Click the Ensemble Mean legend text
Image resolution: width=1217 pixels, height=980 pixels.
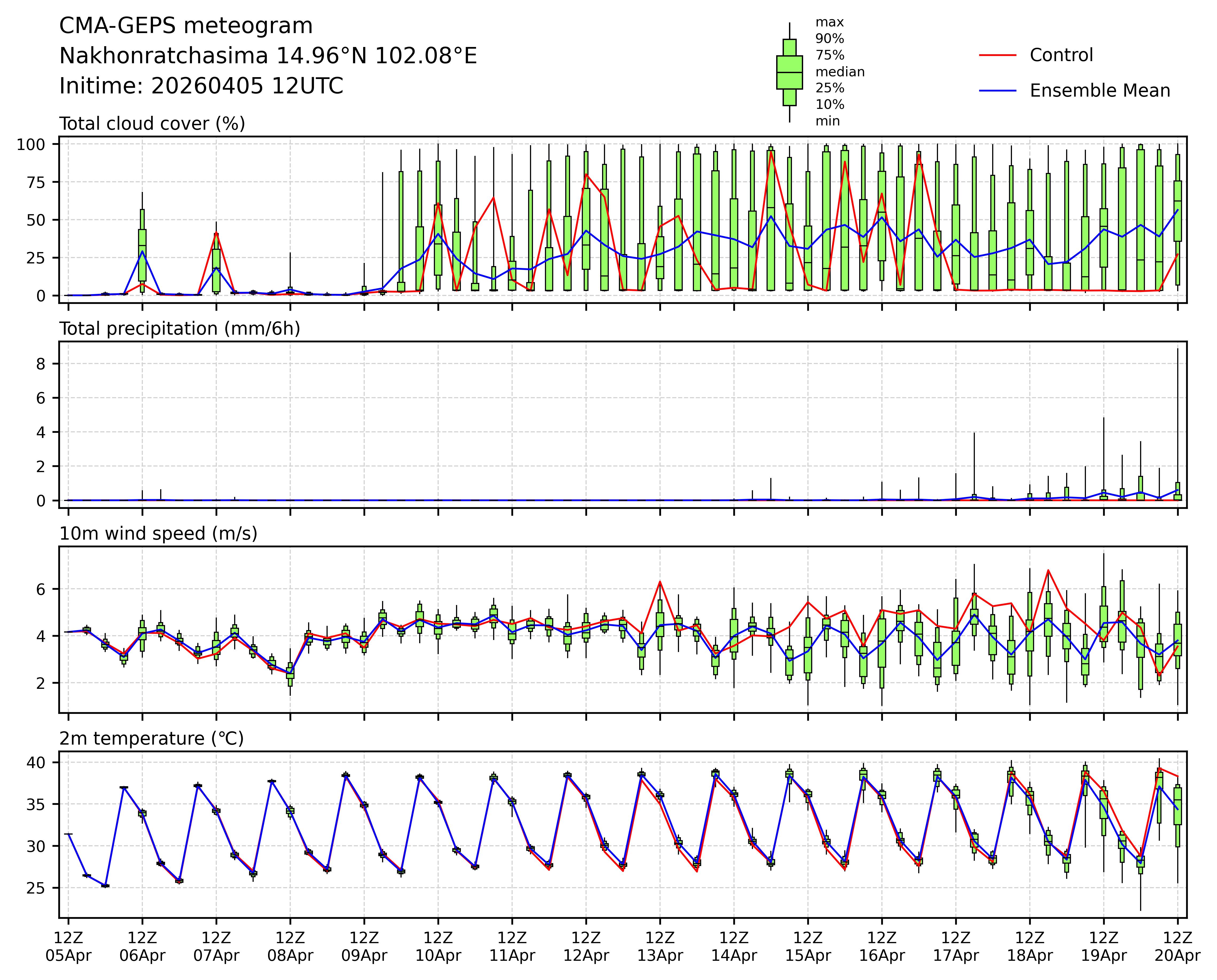(1100, 91)
